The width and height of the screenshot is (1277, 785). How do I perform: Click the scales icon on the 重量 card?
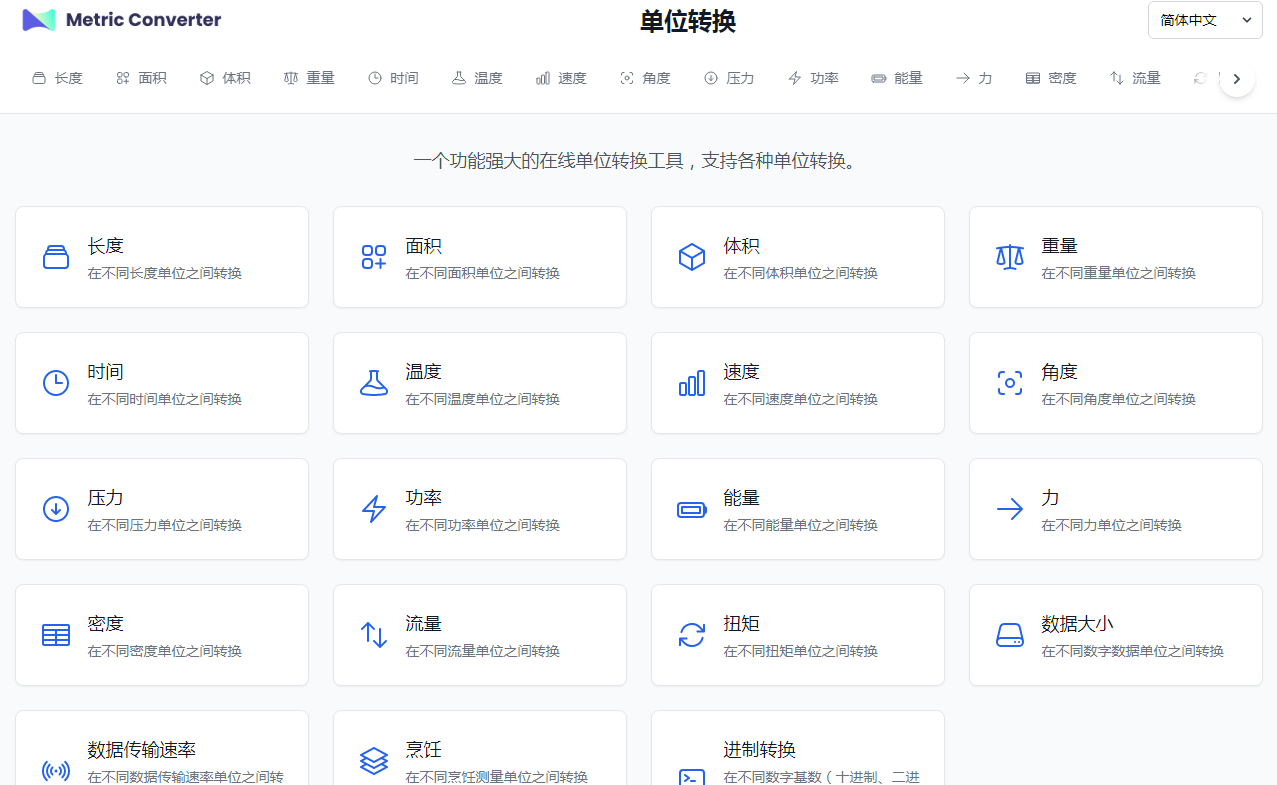click(x=1009, y=257)
